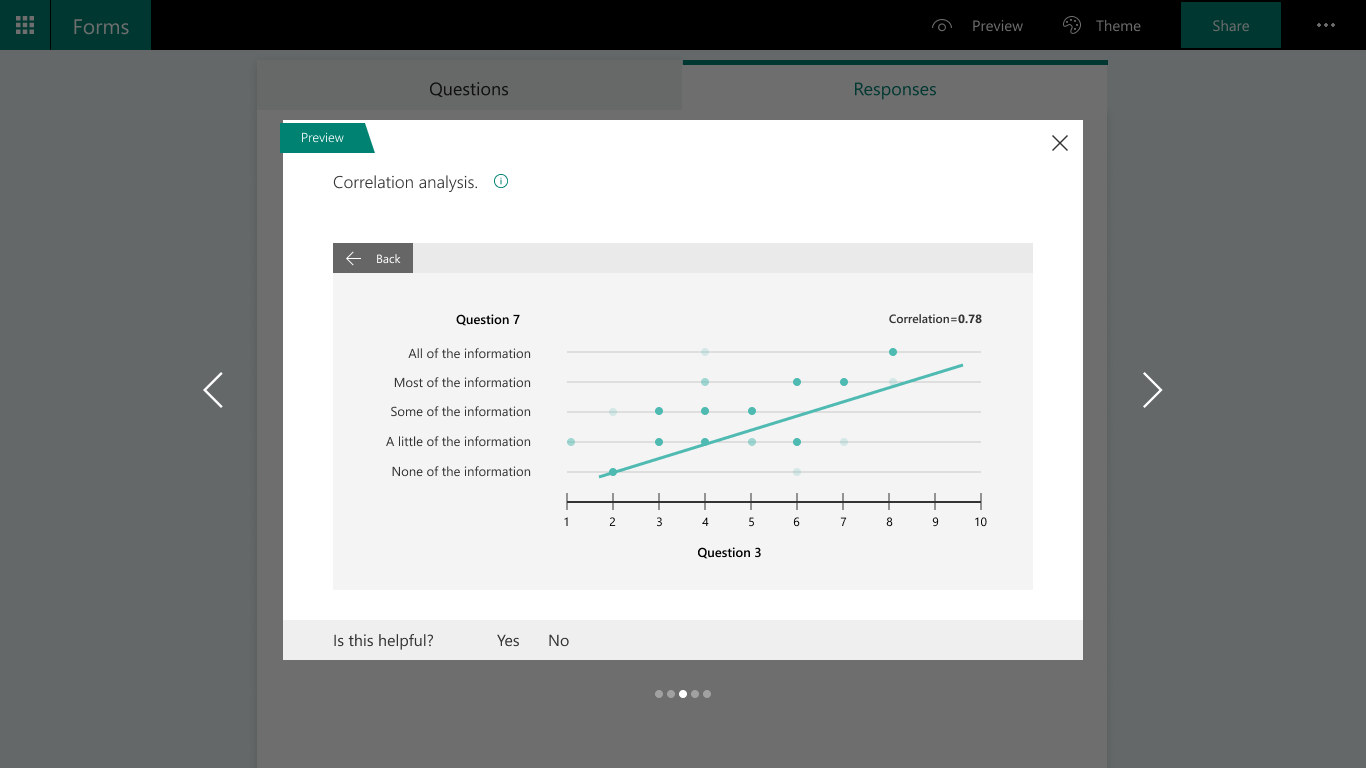
Task: Select the last carousel page dot
Action: click(707, 694)
